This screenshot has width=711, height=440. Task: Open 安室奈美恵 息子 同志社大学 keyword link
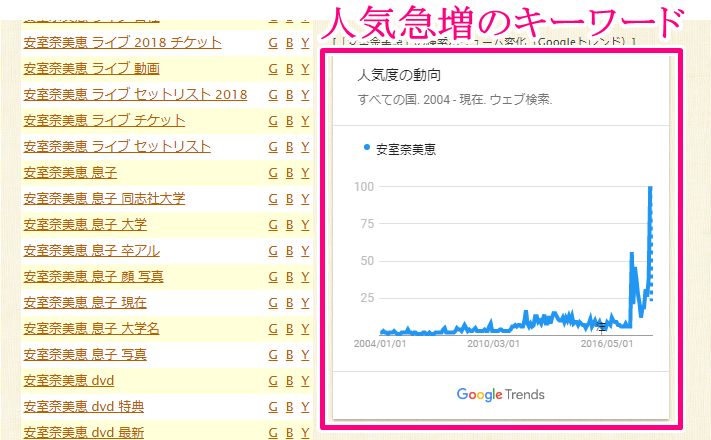pyautogui.click(x=104, y=198)
